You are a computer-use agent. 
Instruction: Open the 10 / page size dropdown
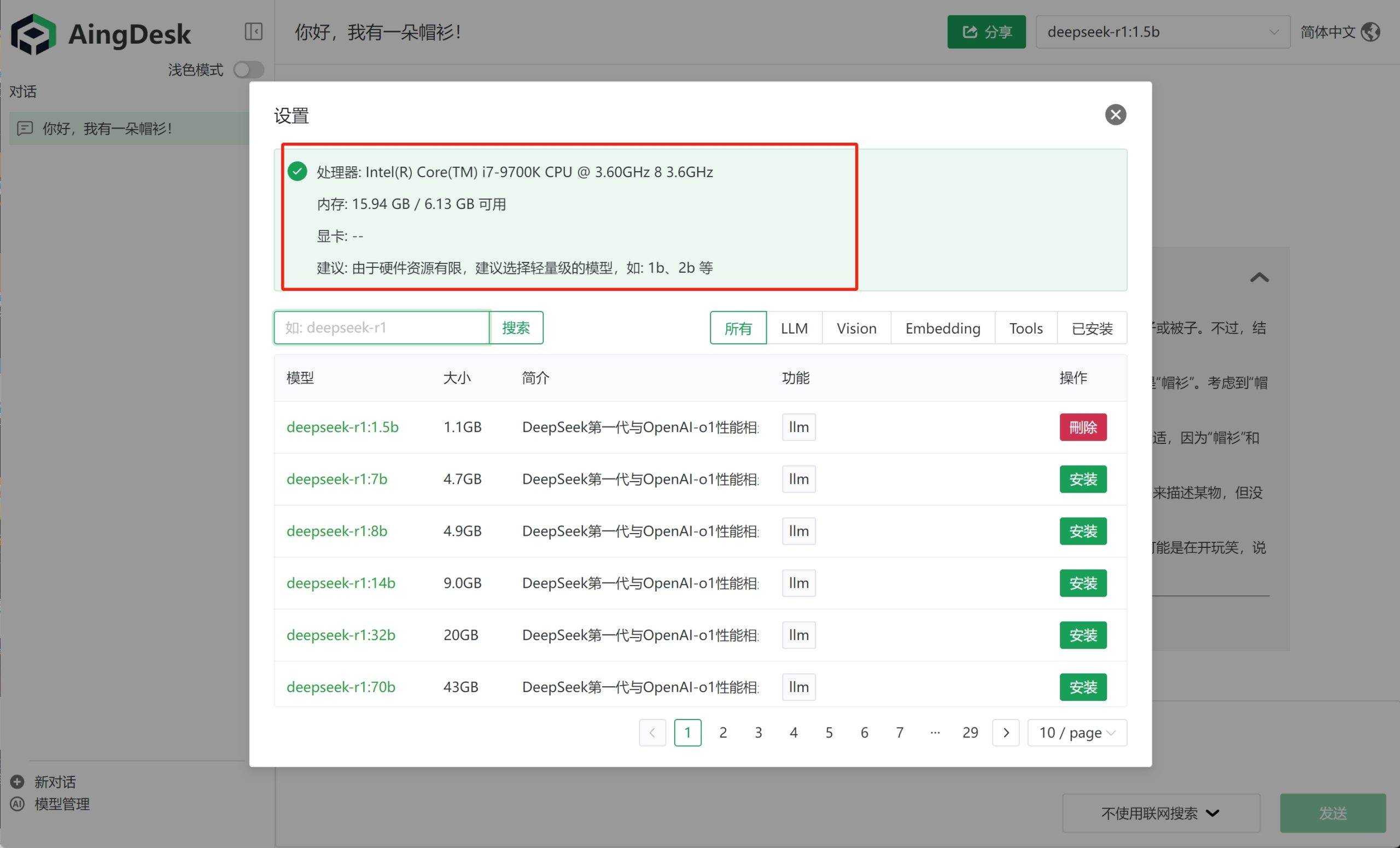tap(1077, 732)
